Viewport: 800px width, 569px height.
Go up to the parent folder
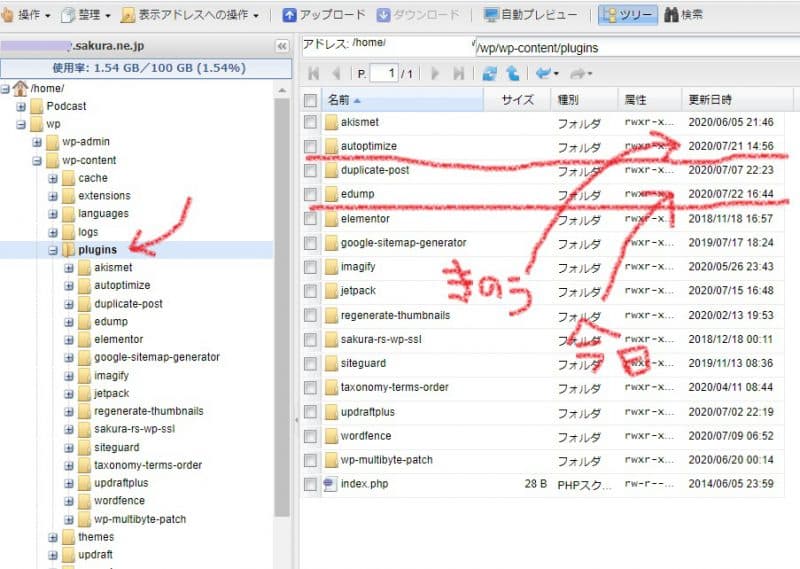click(512, 73)
